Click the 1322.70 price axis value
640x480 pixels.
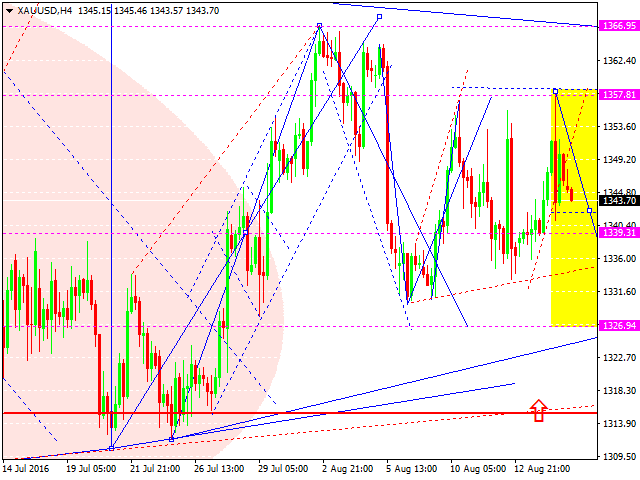click(x=619, y=358)
